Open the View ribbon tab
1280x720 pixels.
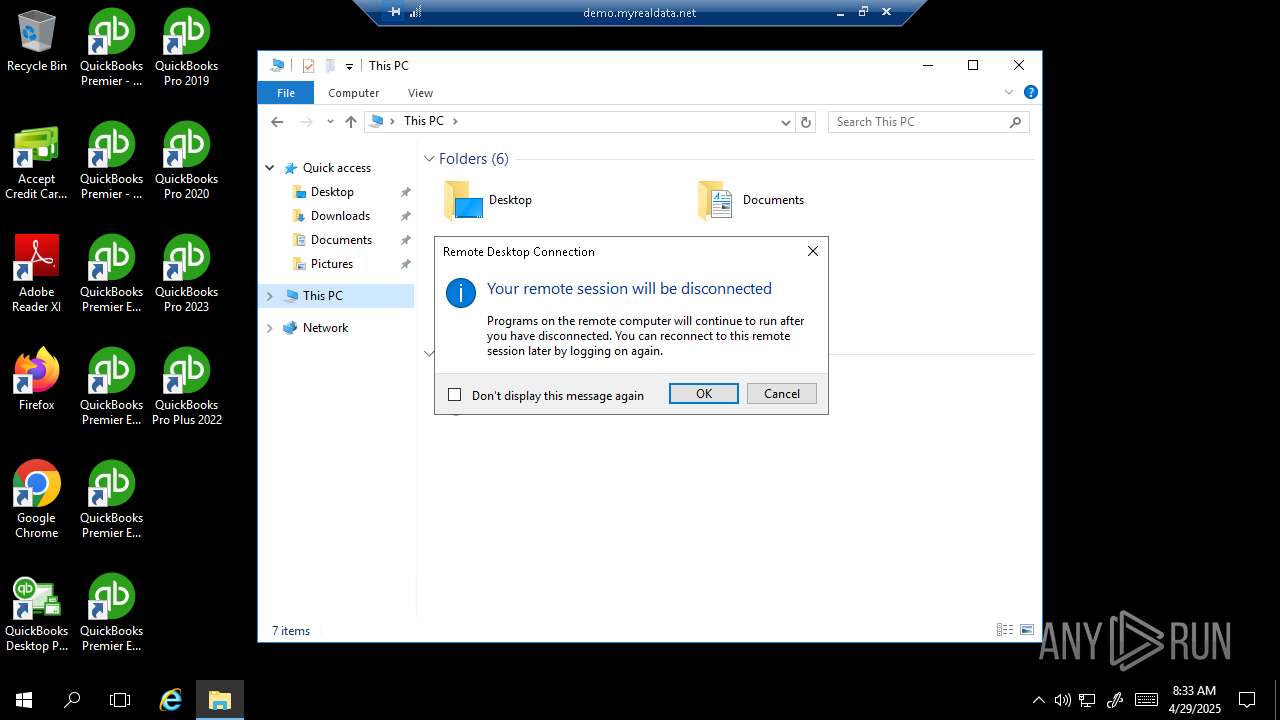[x=420, y=93]
